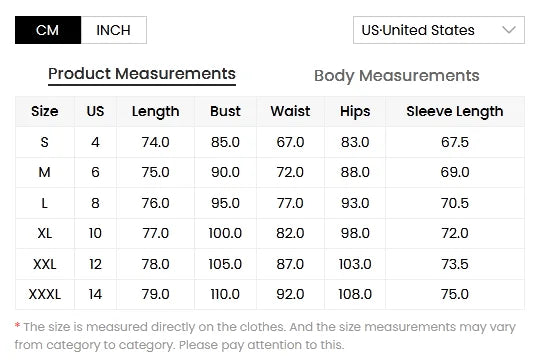Switch to the Body Measurements tab
The width and height of the screenshot is (551, 360).
pos(396,76)
